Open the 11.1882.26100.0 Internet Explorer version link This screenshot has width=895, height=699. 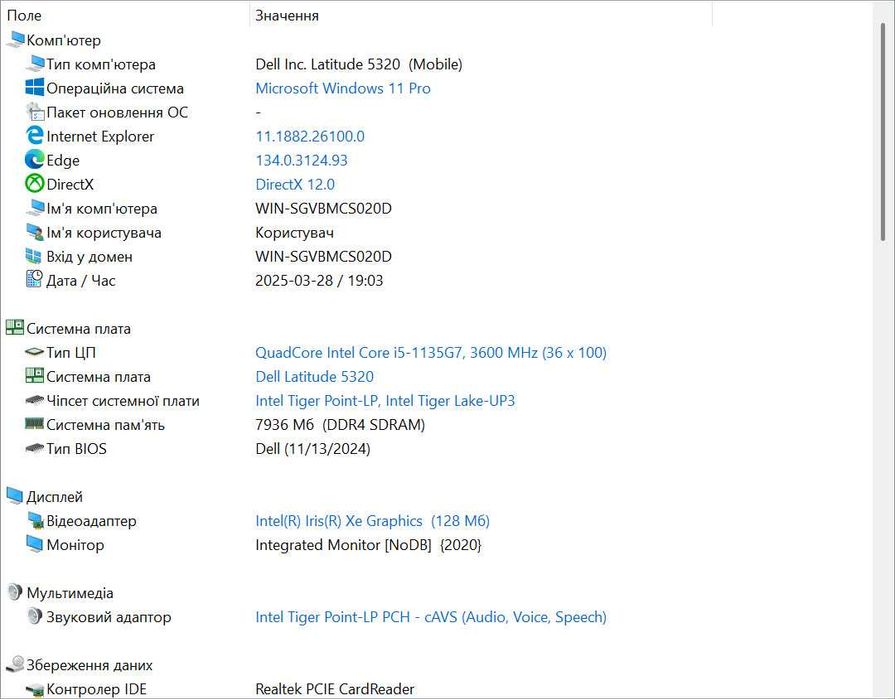(x=309, y=136)
